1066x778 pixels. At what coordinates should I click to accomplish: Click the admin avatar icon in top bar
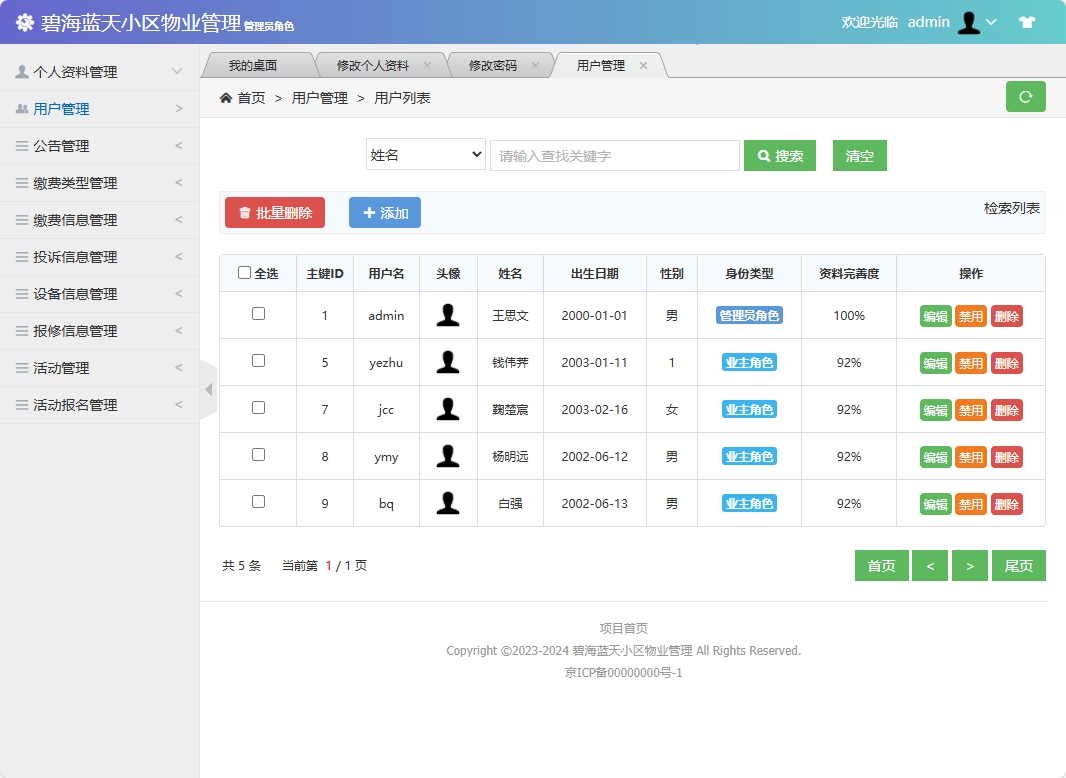coord(967,21)
